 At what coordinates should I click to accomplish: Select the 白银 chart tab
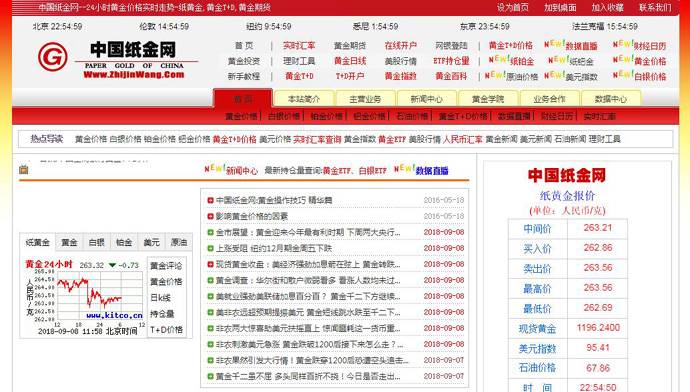pos(96,242)
